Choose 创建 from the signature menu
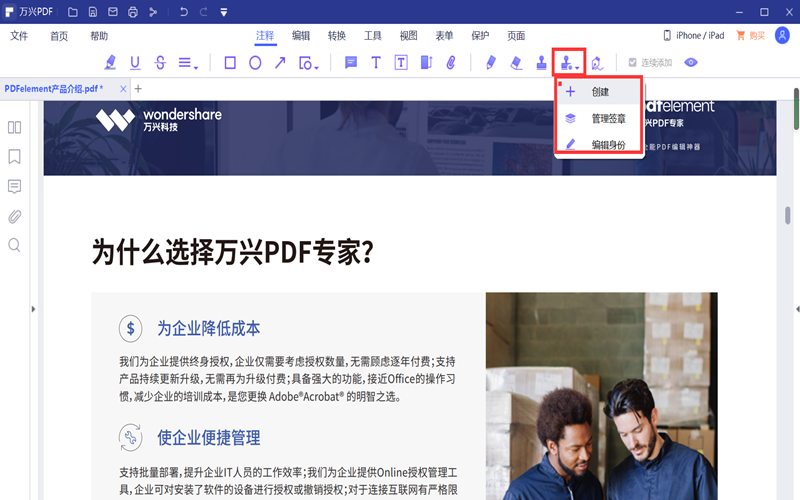Screen dimensions: 800x500 click(599, 92)
